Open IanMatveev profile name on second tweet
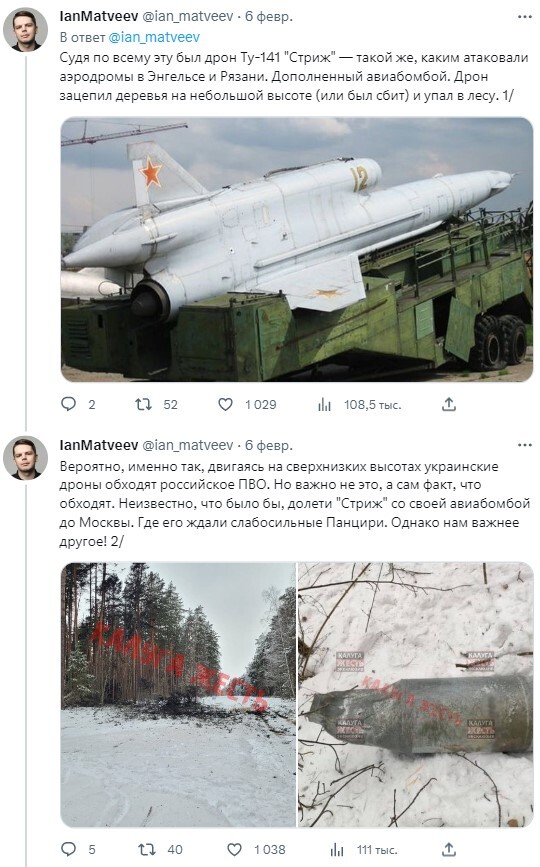540x867 pixels. [99, 445]
